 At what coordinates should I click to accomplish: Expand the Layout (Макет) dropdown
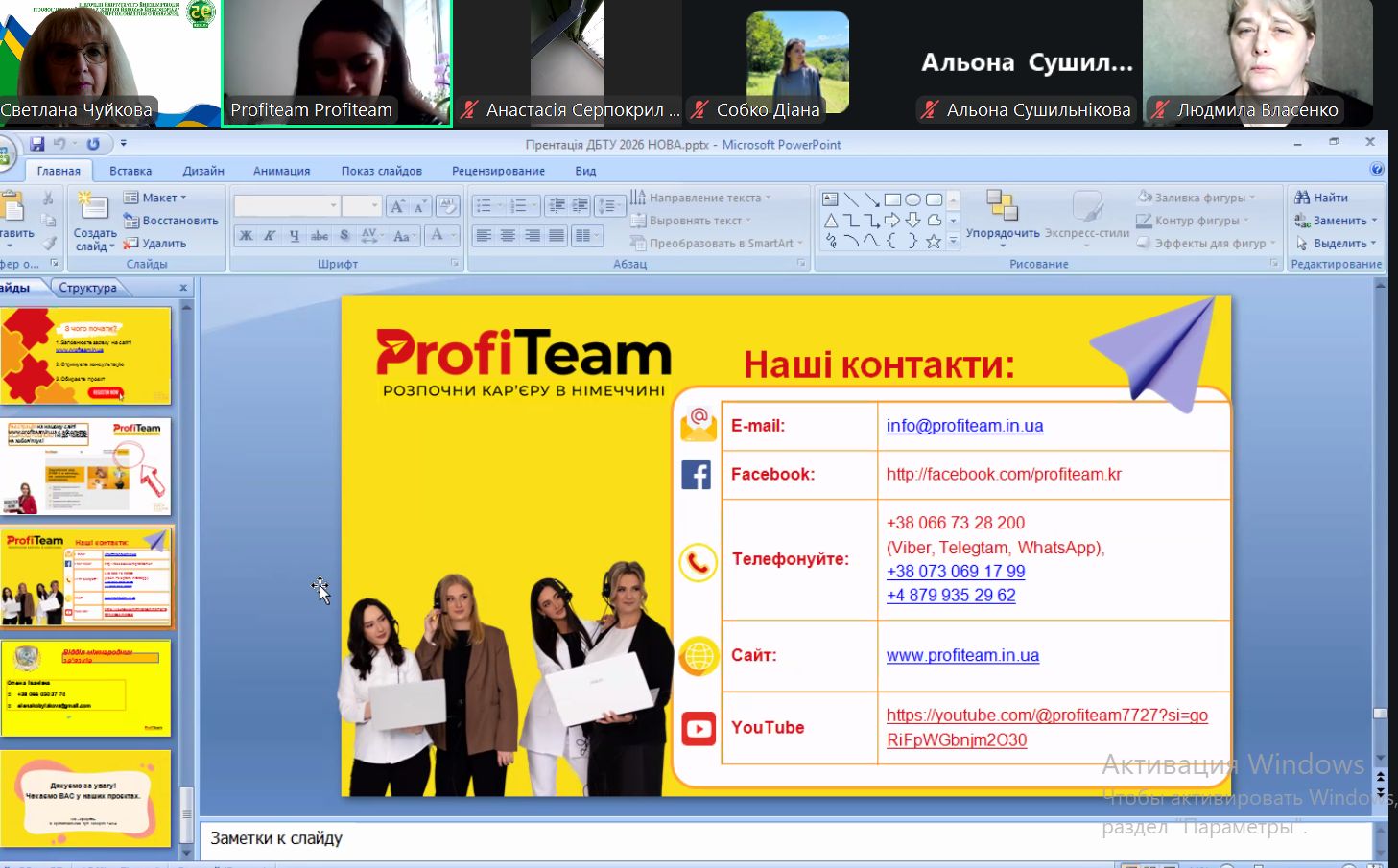point(182,198)
